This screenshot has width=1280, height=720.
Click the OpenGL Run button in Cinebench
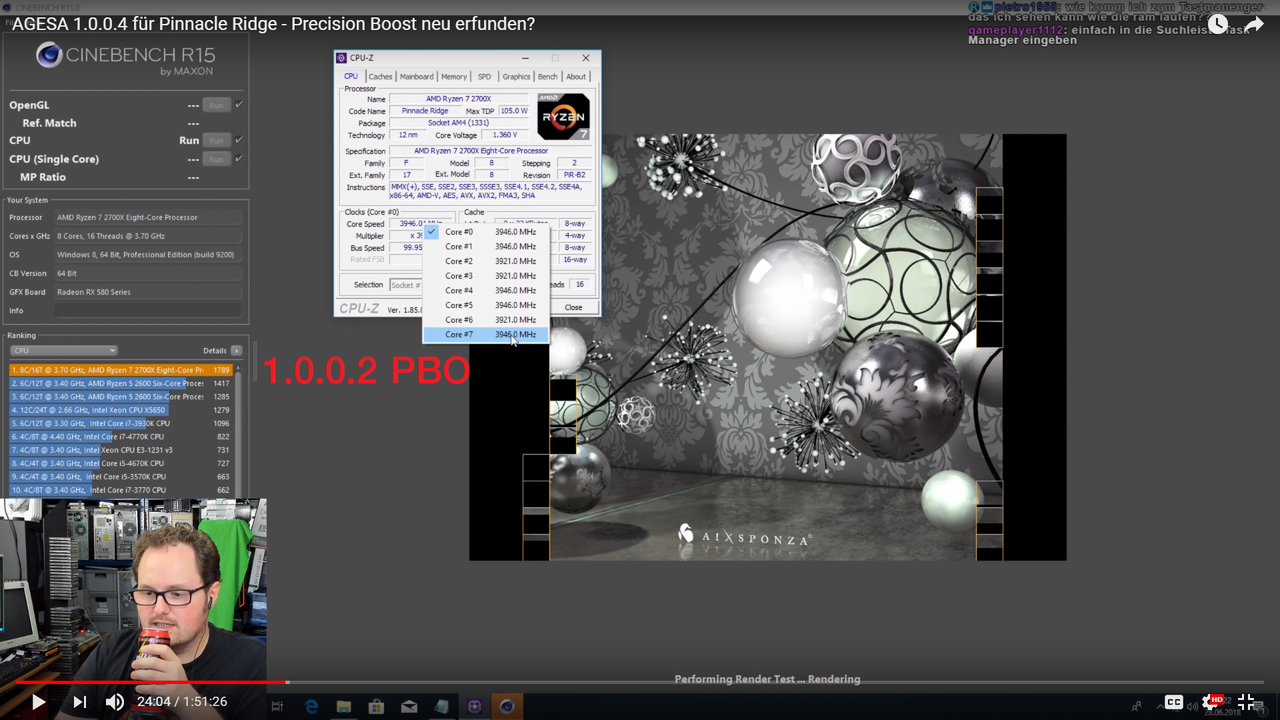(216, 105)
